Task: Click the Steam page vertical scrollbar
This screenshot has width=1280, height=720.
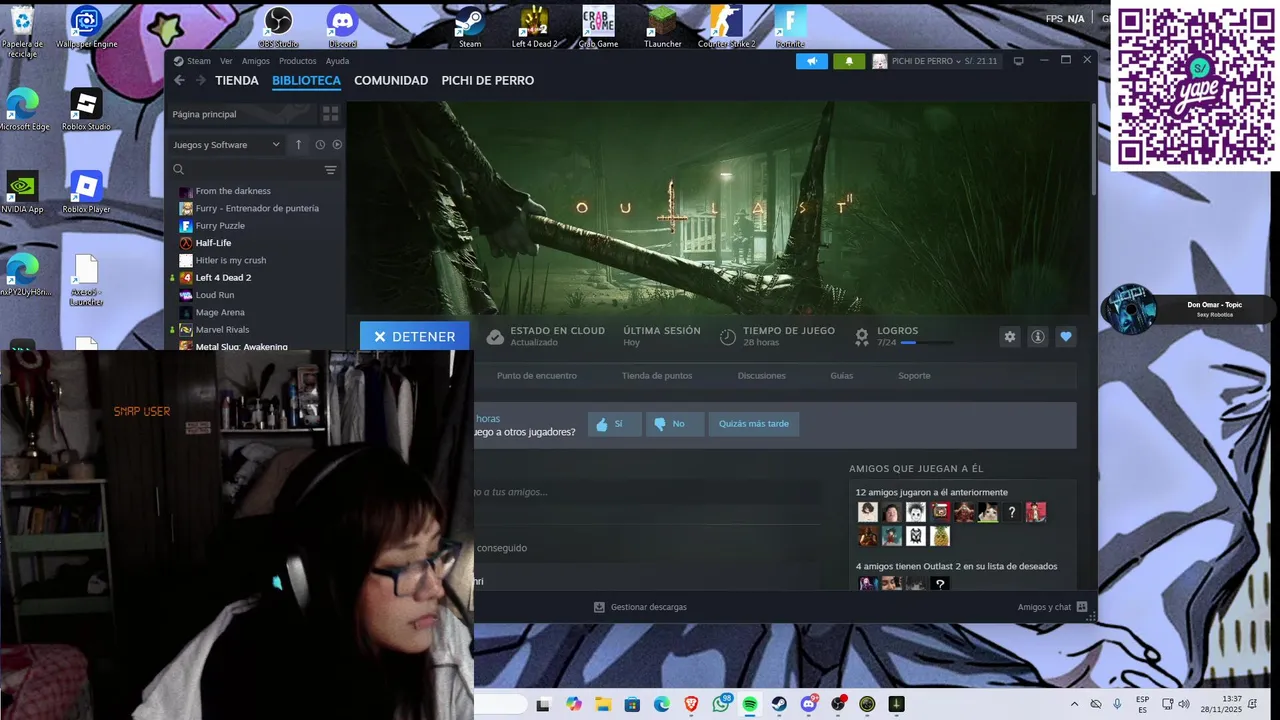Action: (x=1093, y=150)
